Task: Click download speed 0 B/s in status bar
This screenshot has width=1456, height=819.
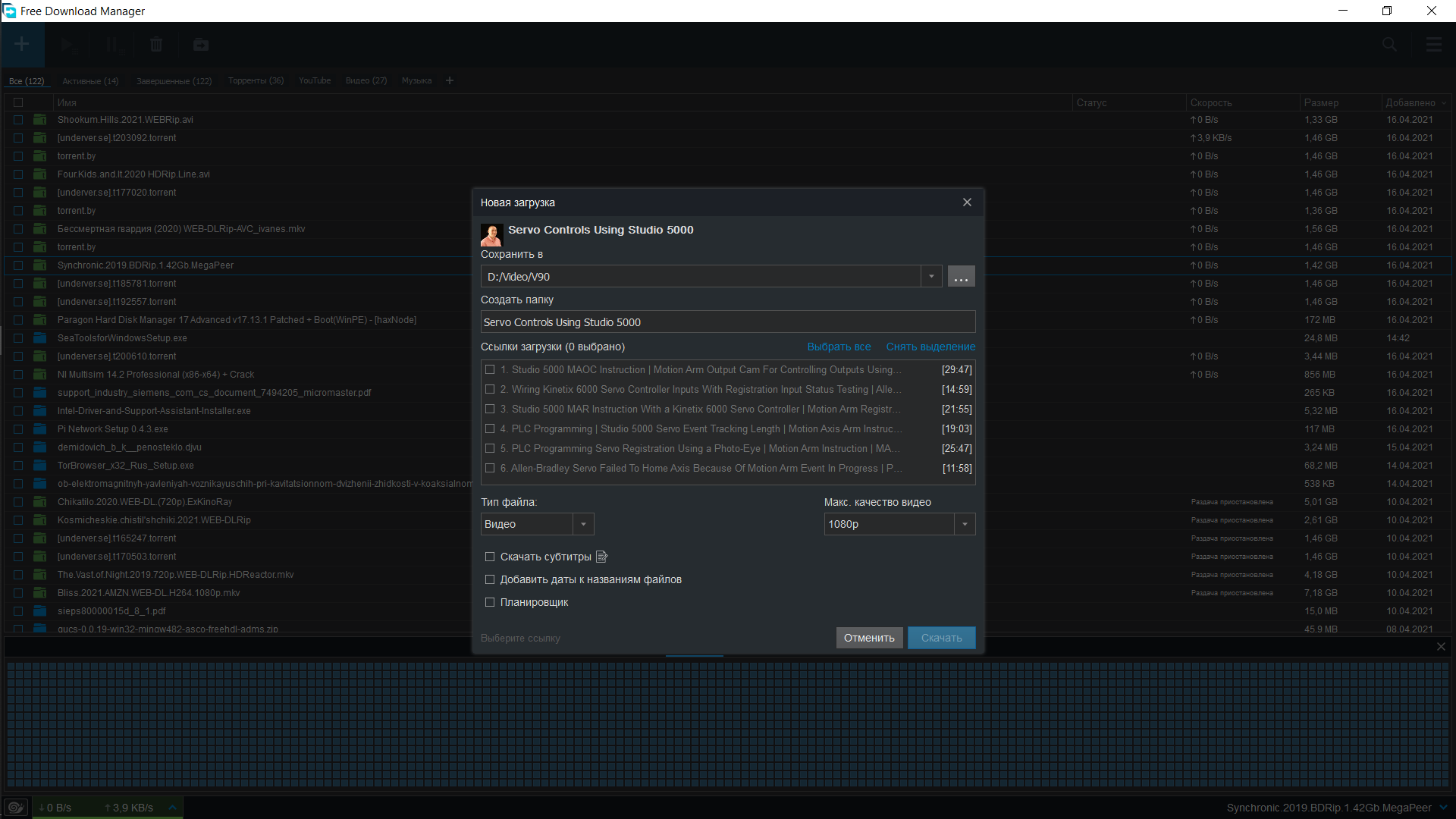Action: click(55, 808)
